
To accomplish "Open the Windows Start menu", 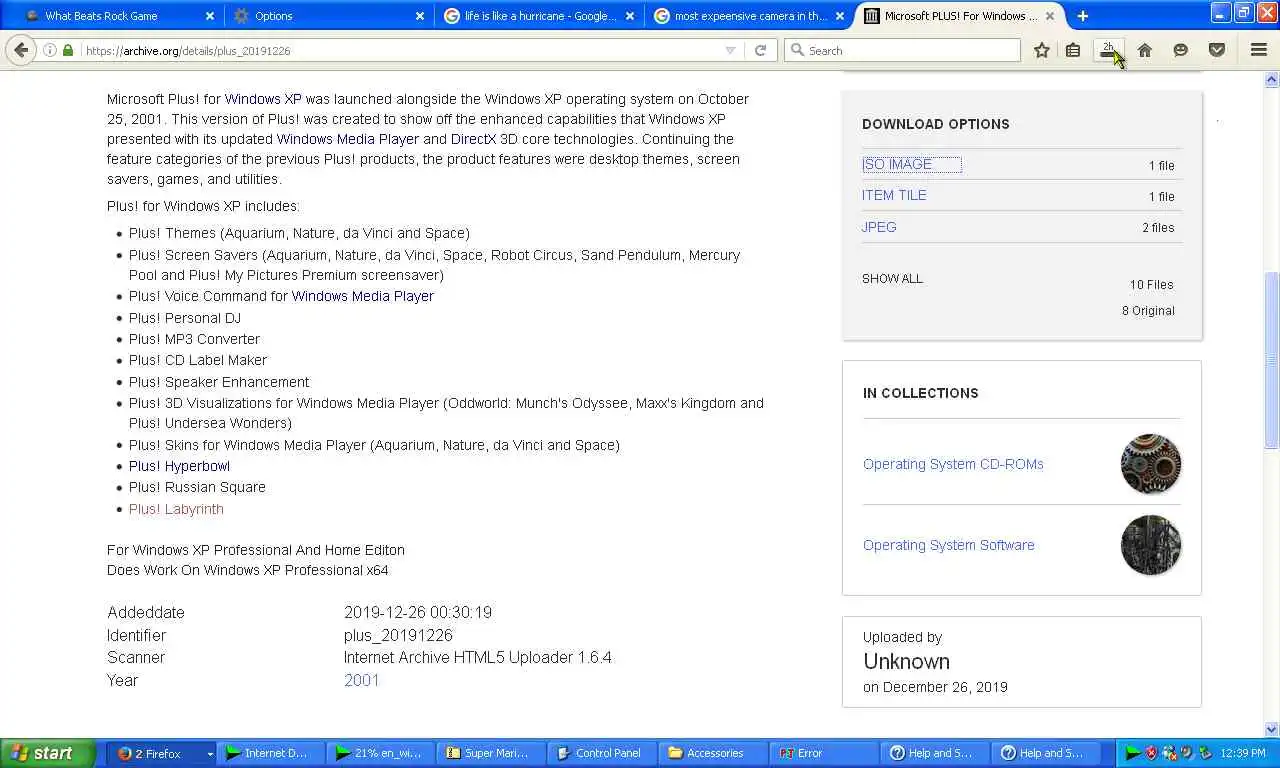I will coord(47,754).
